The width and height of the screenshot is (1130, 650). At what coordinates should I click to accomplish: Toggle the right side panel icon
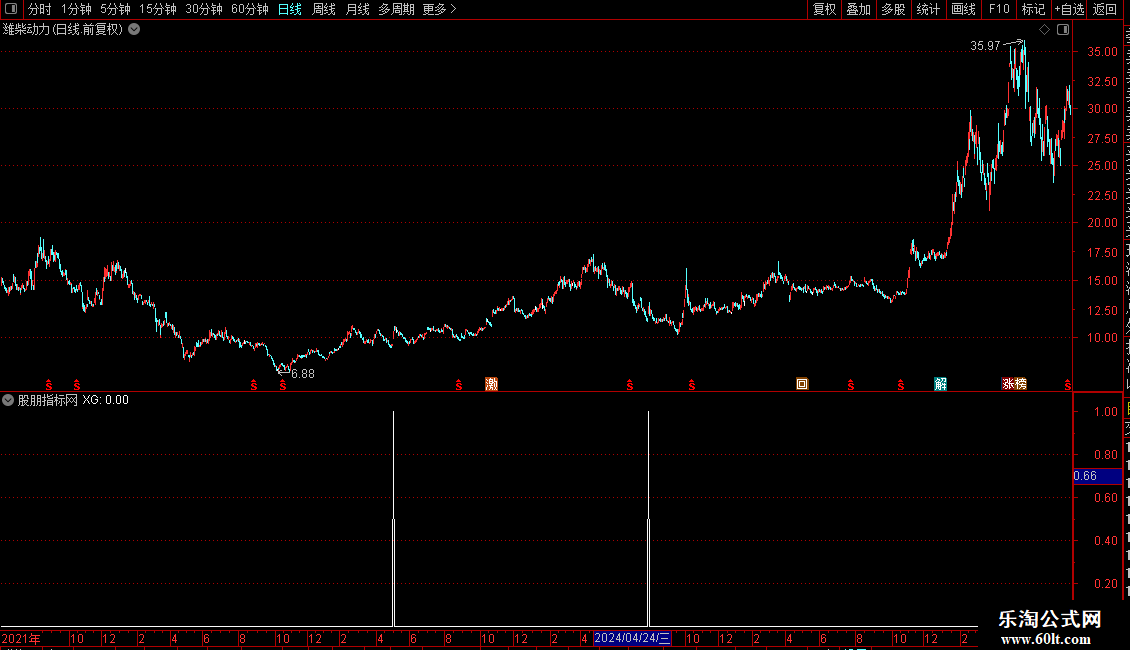pos(1063,30)
